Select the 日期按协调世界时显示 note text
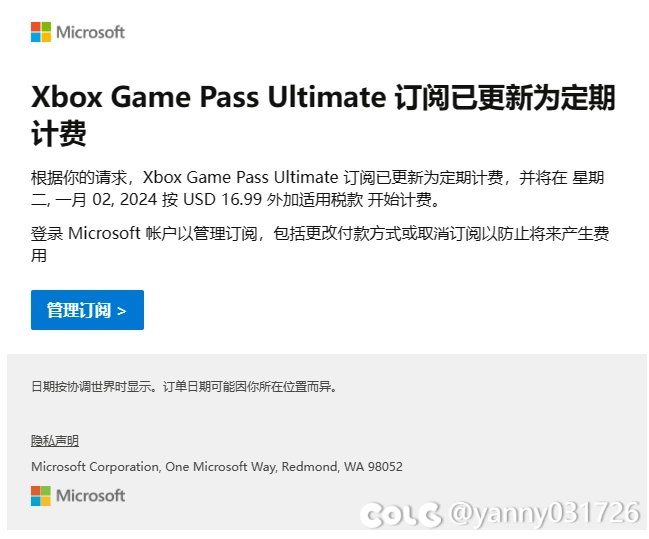Image resolution: width=649 pixels, height=539 pixels. (94, 387)
